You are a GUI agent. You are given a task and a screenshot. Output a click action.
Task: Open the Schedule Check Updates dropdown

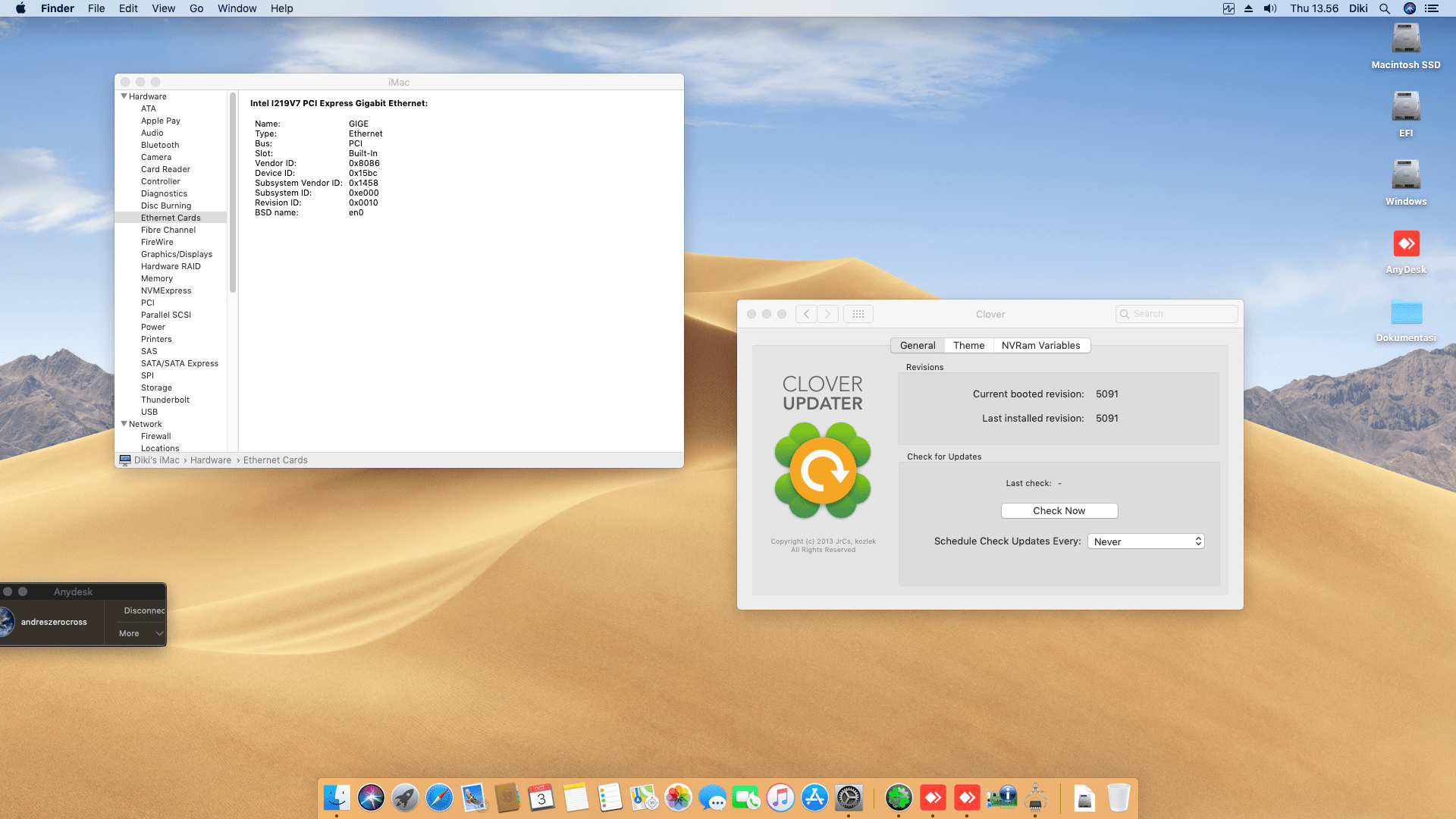tap(1146, 541)
